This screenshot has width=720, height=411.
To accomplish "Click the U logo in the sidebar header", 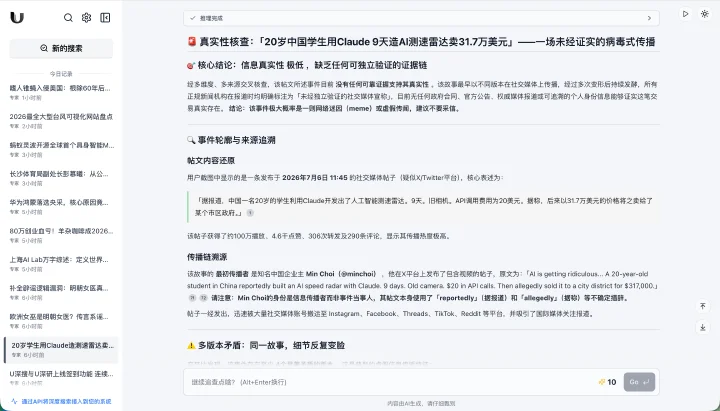I will [17, 17].
